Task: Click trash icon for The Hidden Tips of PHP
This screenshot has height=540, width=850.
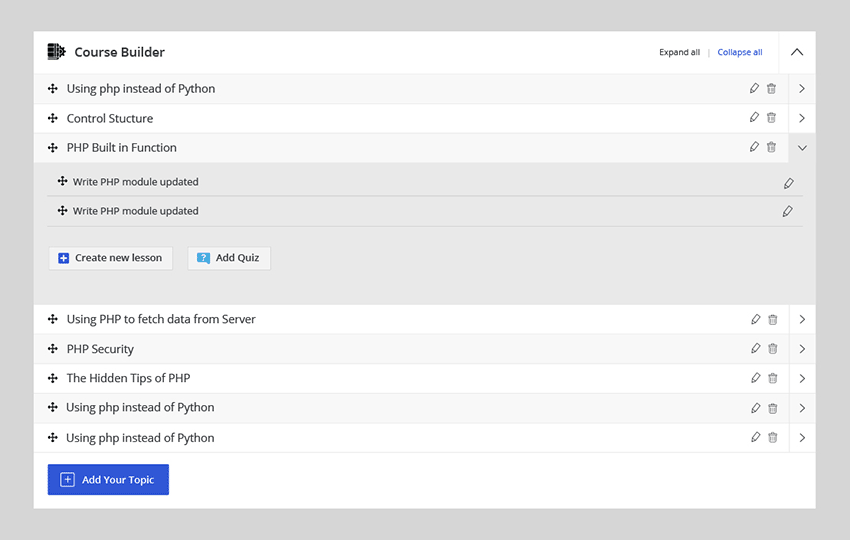Action: [772, 378]
